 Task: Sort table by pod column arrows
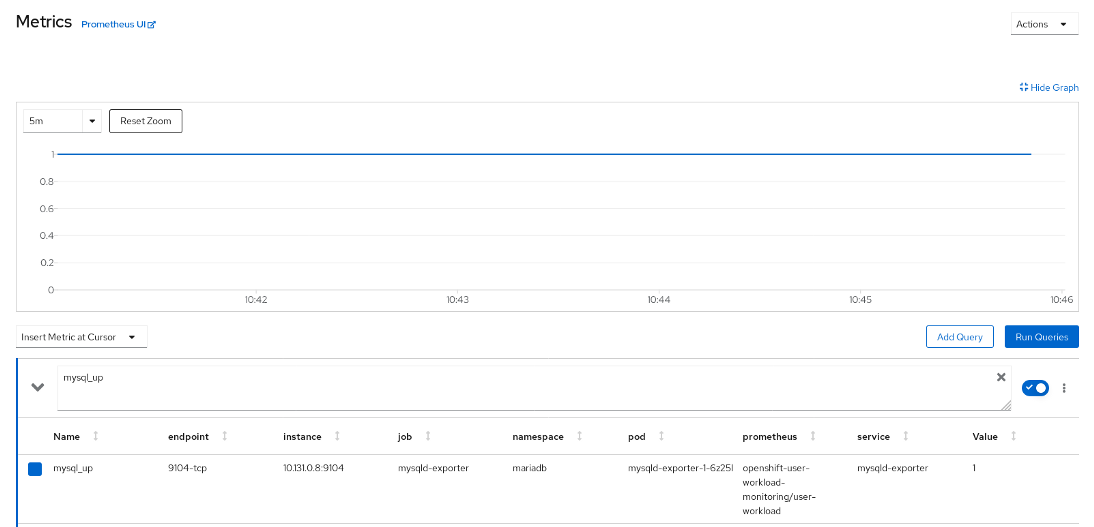661,436
